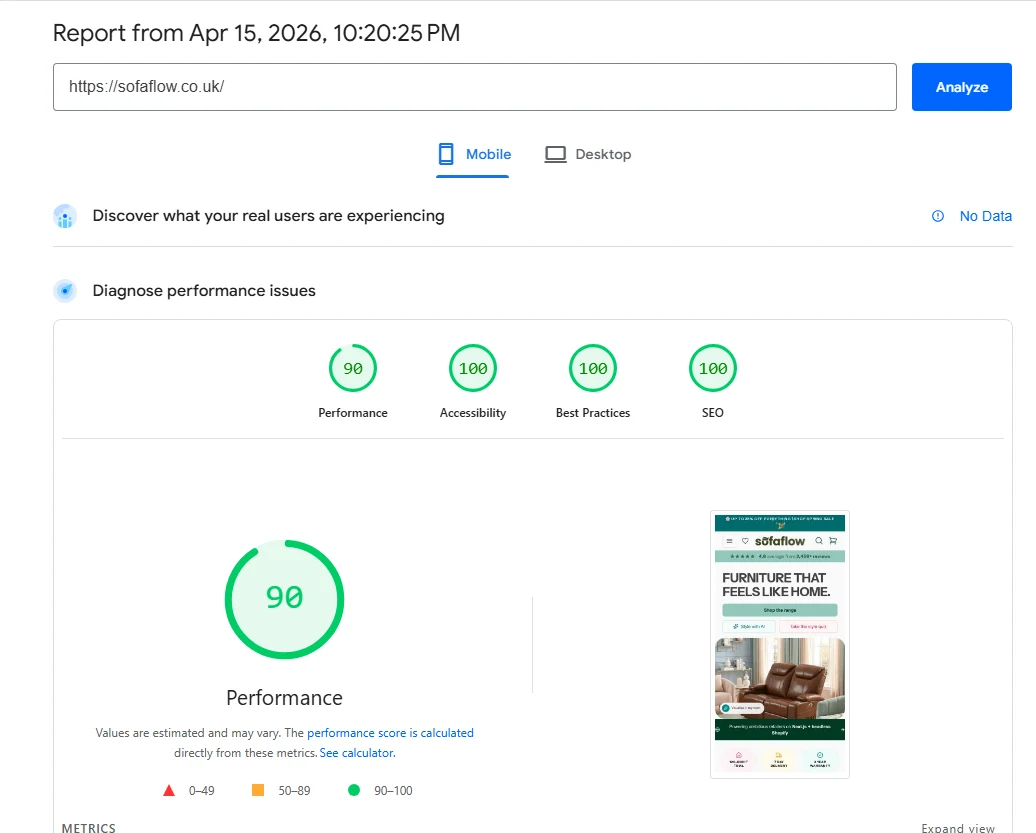
Task: Select the Accessibility 100 score gauge
Action: [472, 367]
